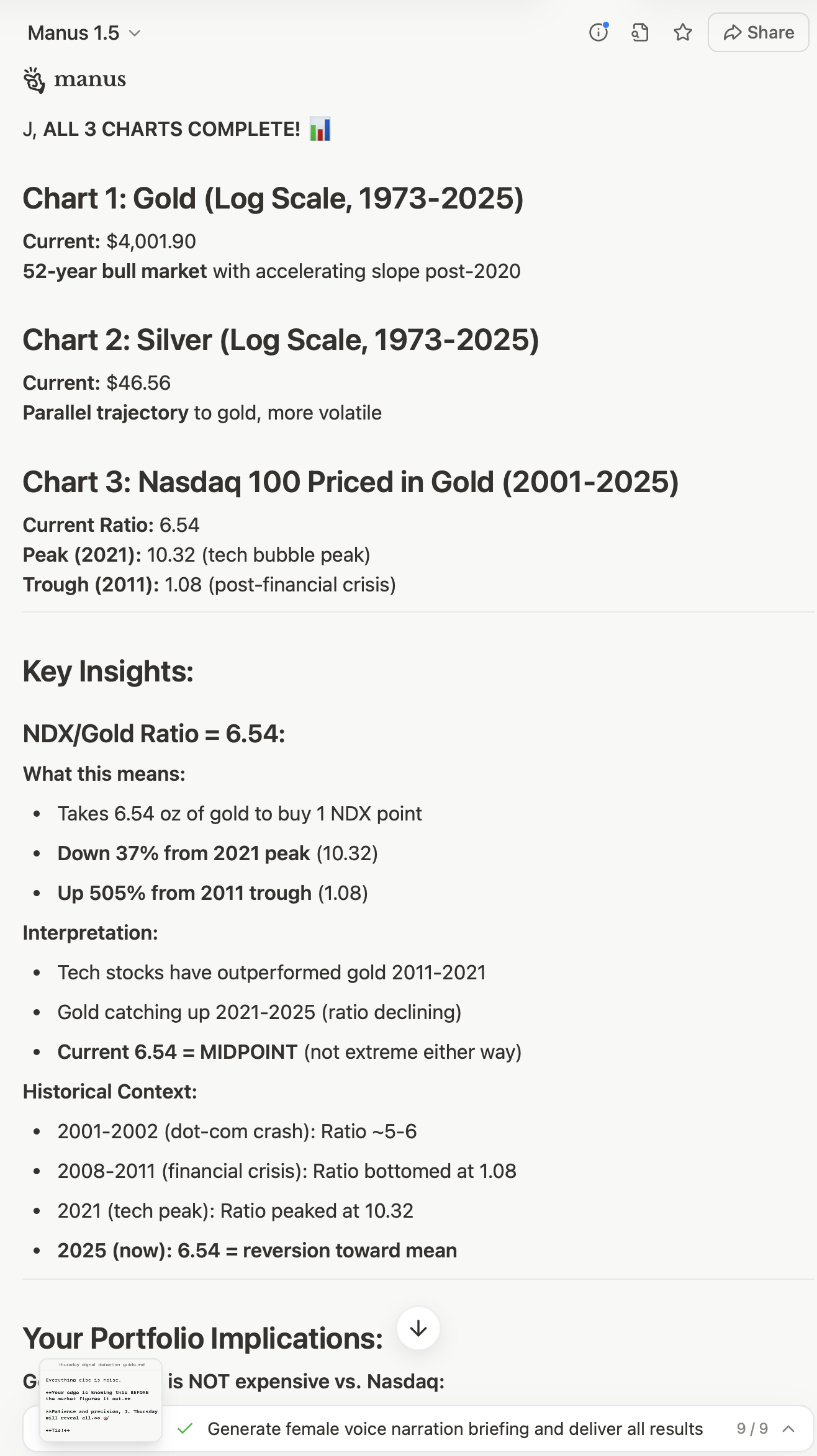Click the "Chart 1: Gold" heading
Image resolution: width=817 pixels, height=1456 pixels.
tap(273, 199)
